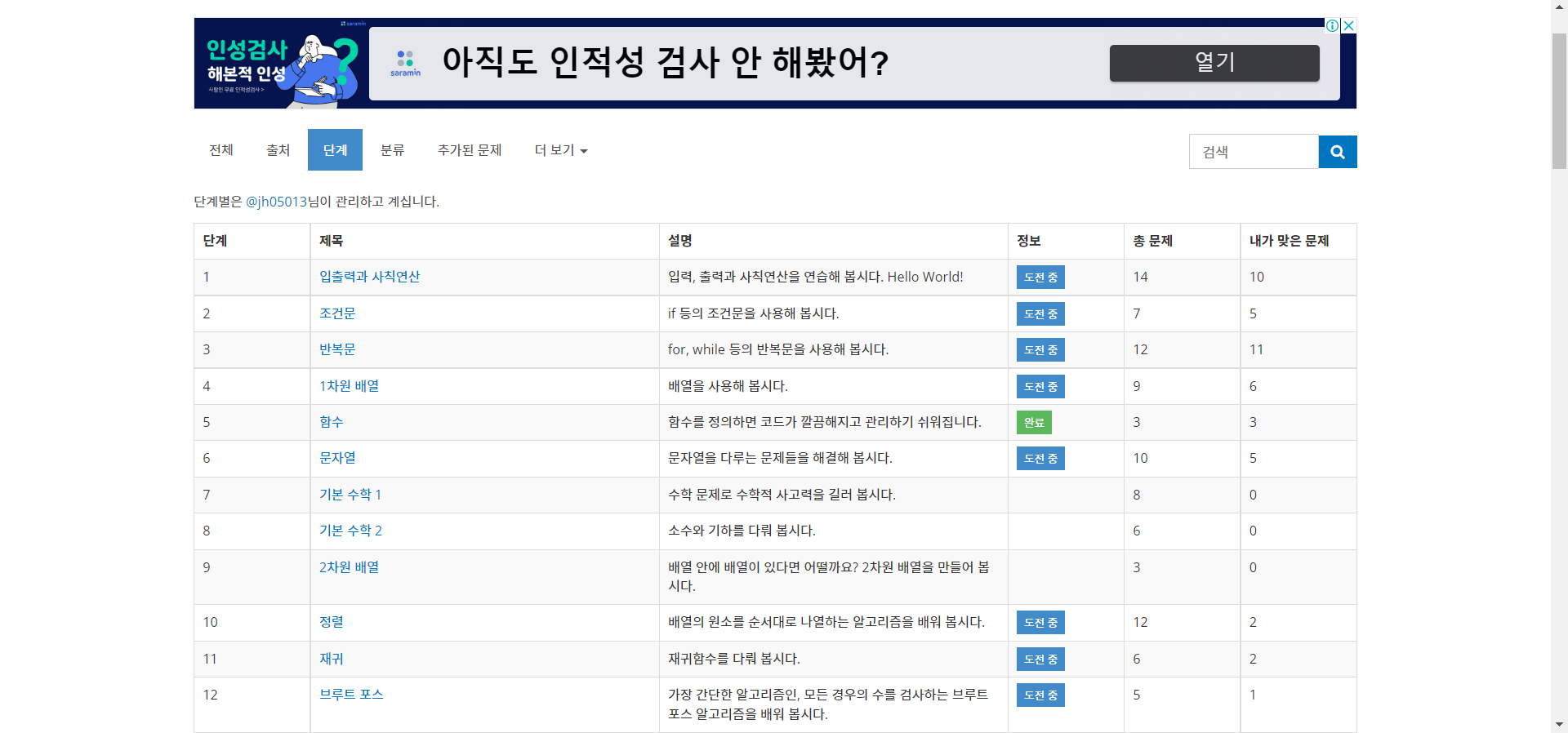1568x733 pixels.
Task: Click the 도전 중 badge in 반복문 row
Action: point(1040,350)
